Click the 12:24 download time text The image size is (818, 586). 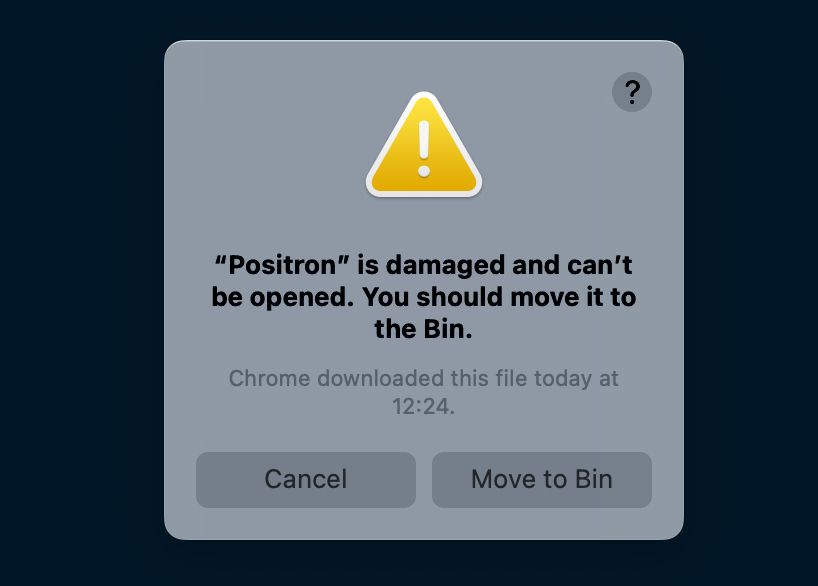pos(423,406)
